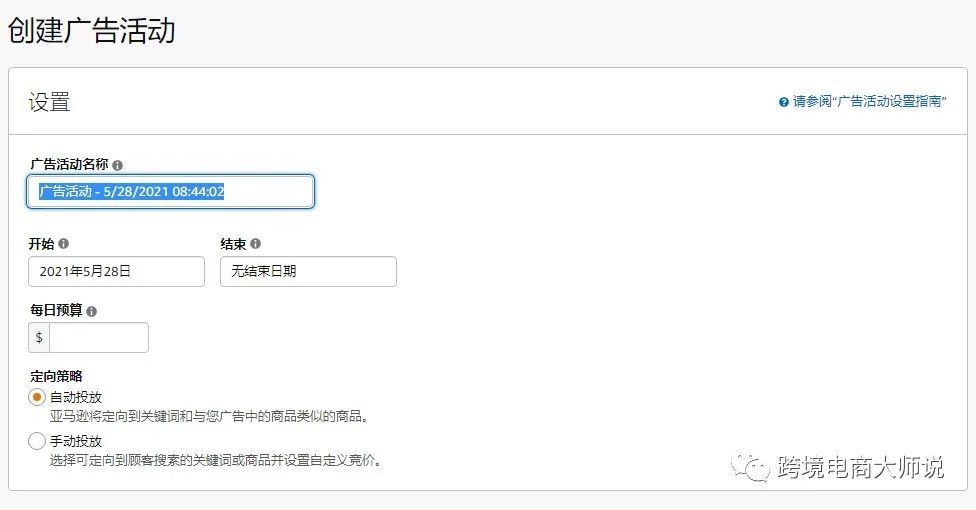This screenshot has width=976, height=510.
Task: Click info icon beside 结束 label
Action: (x=255, y=243)
